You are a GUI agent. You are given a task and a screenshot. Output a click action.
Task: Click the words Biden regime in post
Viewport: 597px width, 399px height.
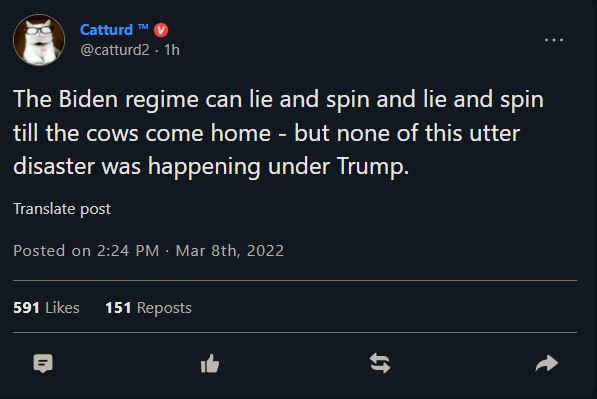[129, 99]
